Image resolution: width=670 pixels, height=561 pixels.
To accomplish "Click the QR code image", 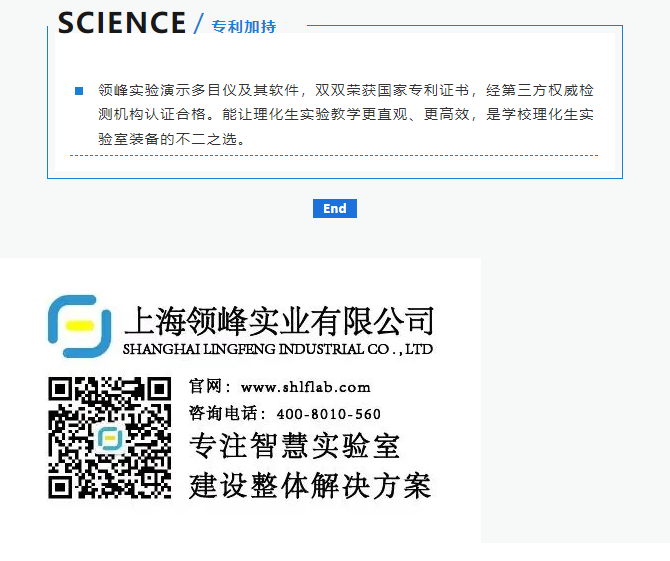I will pos(110,437).
